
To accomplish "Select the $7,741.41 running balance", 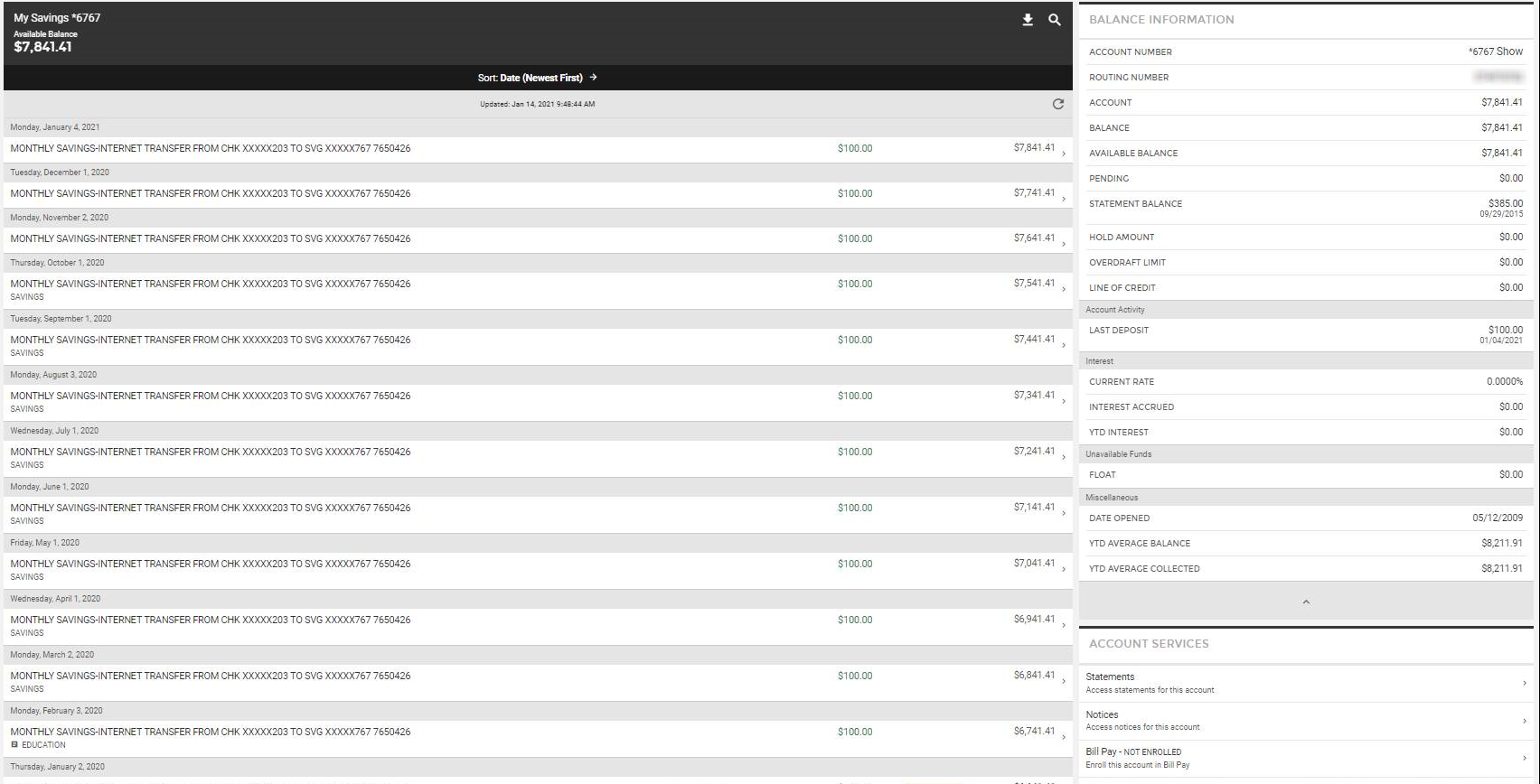I will [x=1034, y=192].
